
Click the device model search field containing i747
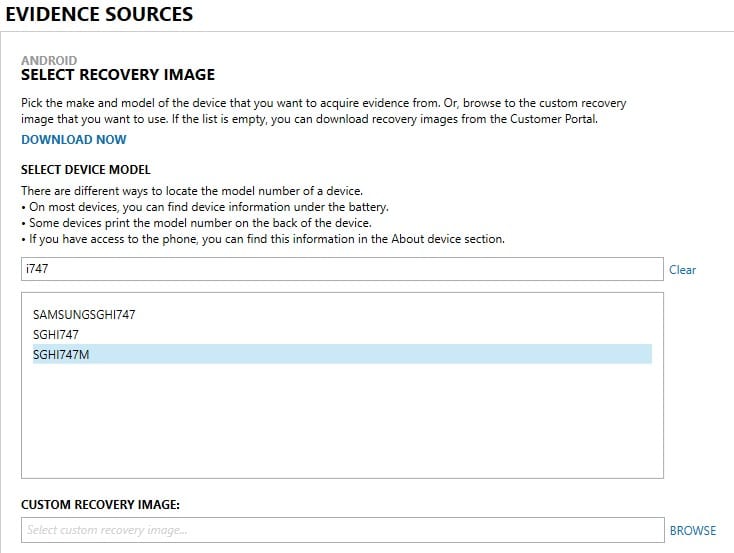pyautogui.click(x=342, y=269)
